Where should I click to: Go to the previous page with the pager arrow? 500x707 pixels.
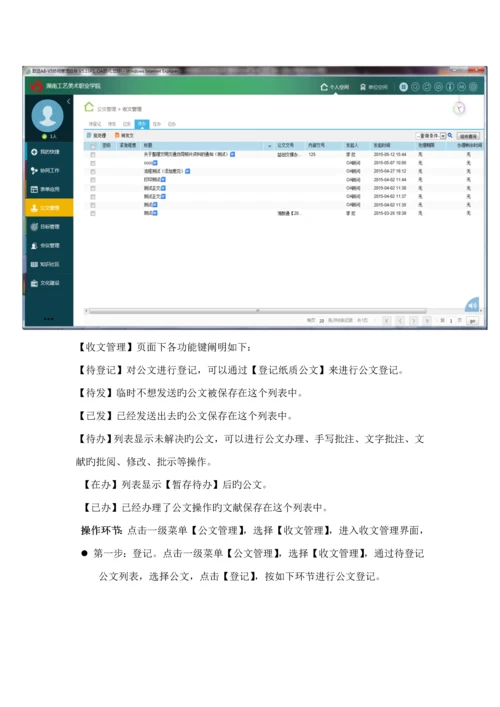400,321
